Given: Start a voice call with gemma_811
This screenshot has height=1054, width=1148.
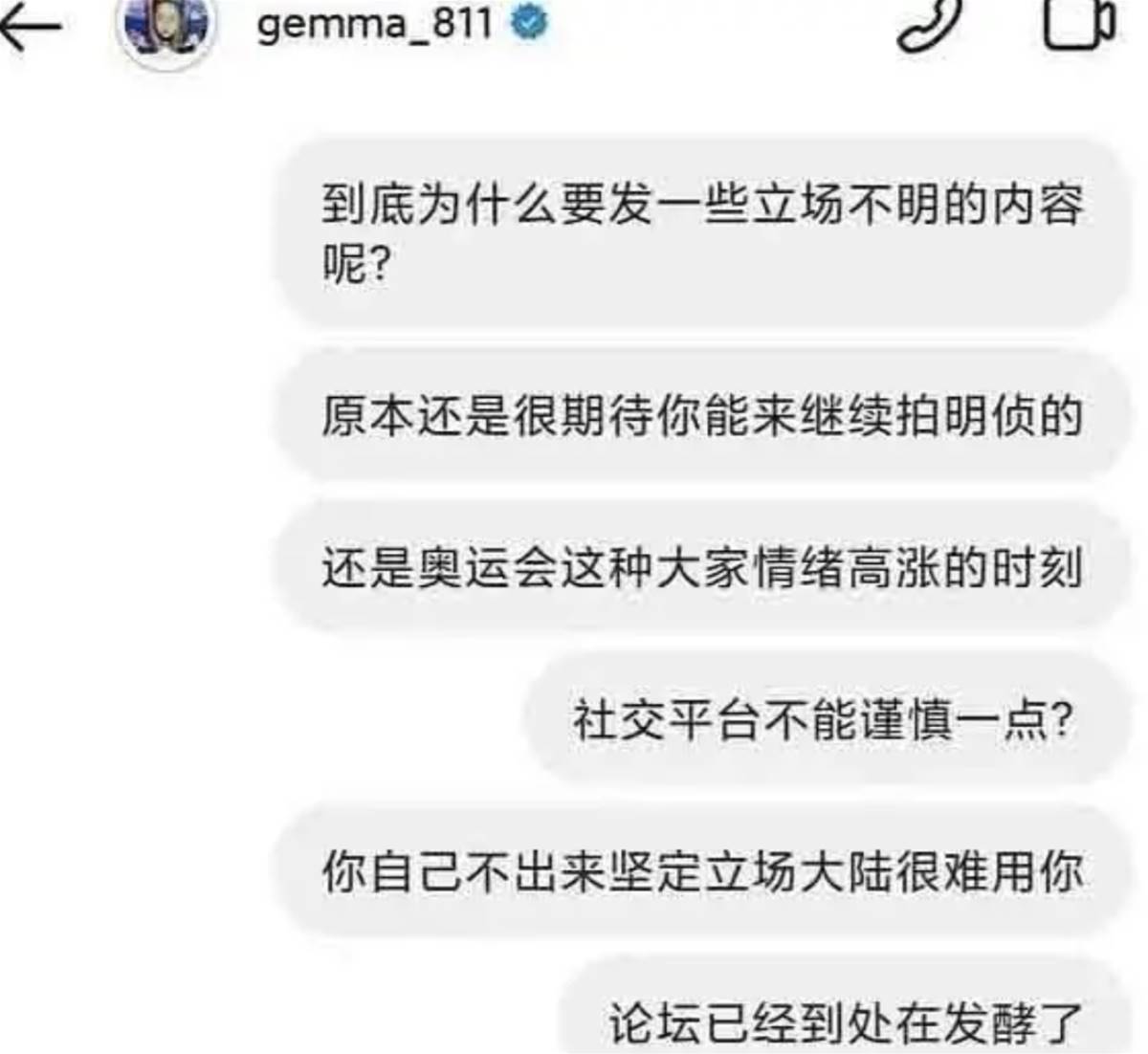Looking at the screenshot, I should point(927,25).
